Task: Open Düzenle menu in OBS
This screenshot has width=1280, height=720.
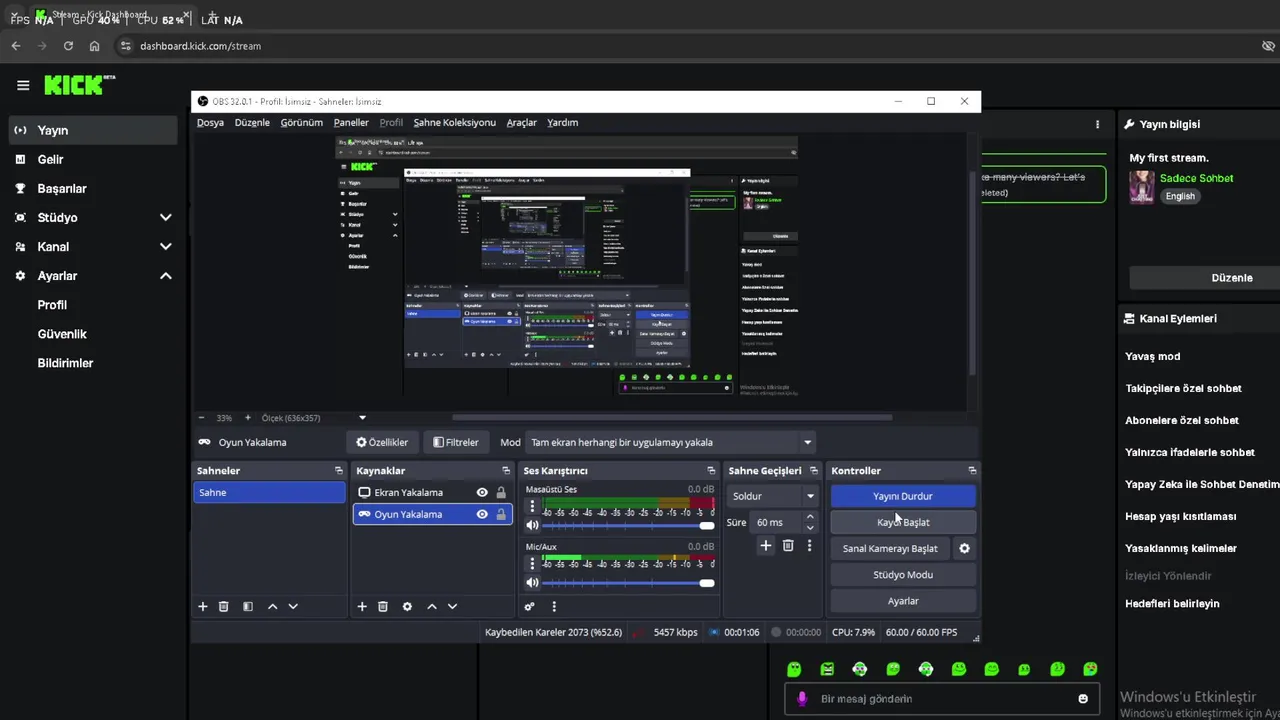Action: (x=252, y=122)
